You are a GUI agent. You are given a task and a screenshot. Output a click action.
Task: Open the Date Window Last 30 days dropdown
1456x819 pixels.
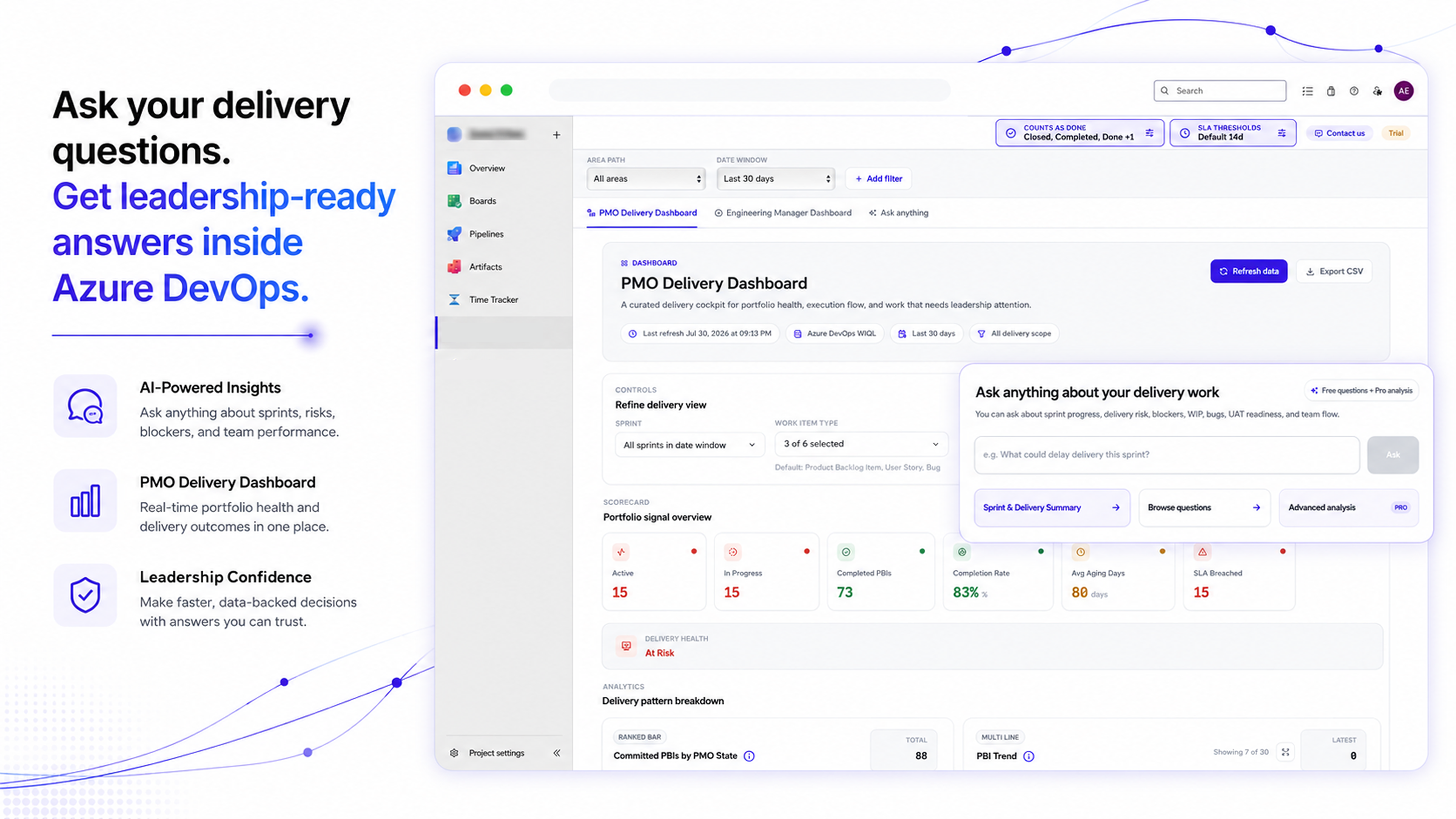[775, 178]
